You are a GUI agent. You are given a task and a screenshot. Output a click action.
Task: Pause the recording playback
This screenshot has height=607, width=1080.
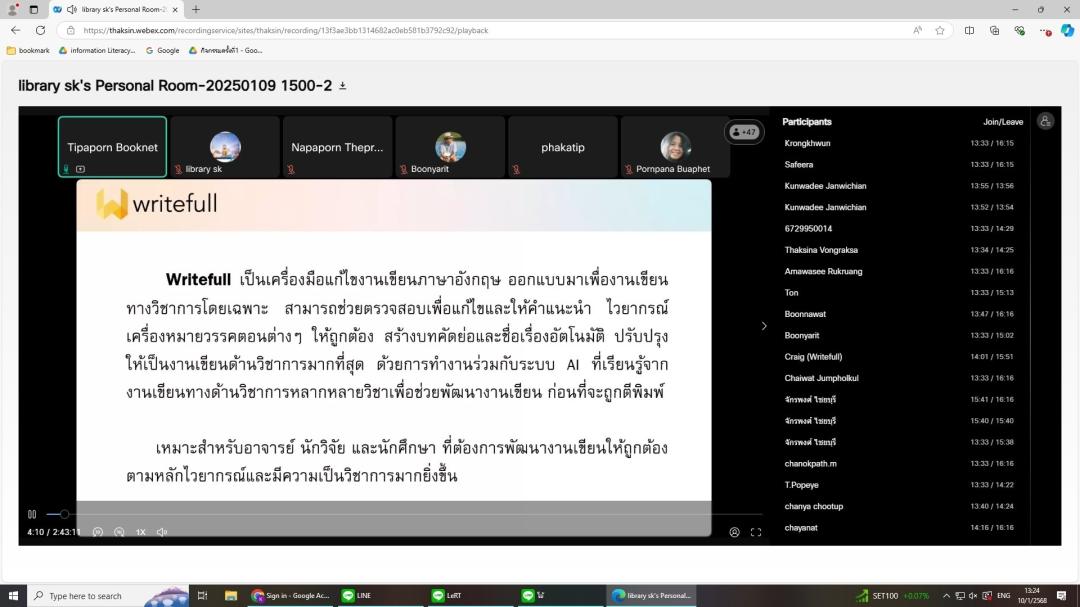pyautogui.click(x=32, y=514)
